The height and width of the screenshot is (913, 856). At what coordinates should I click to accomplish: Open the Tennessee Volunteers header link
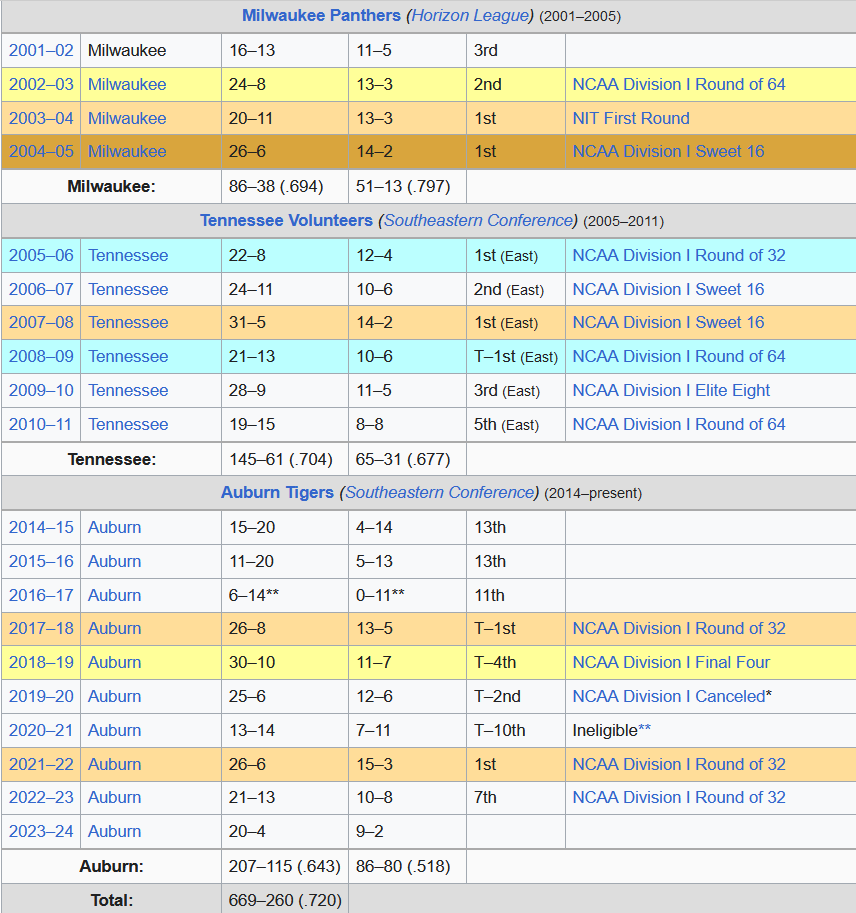pyautogui.click(x=286, y=221)
